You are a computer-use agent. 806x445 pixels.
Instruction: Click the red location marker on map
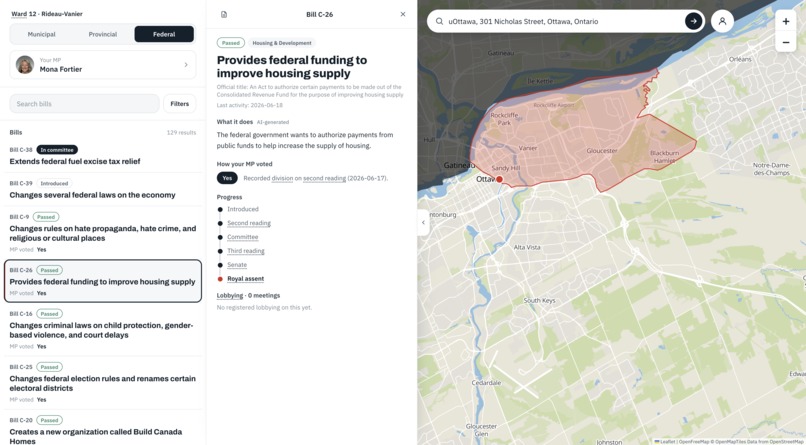[x=499, y=179]
